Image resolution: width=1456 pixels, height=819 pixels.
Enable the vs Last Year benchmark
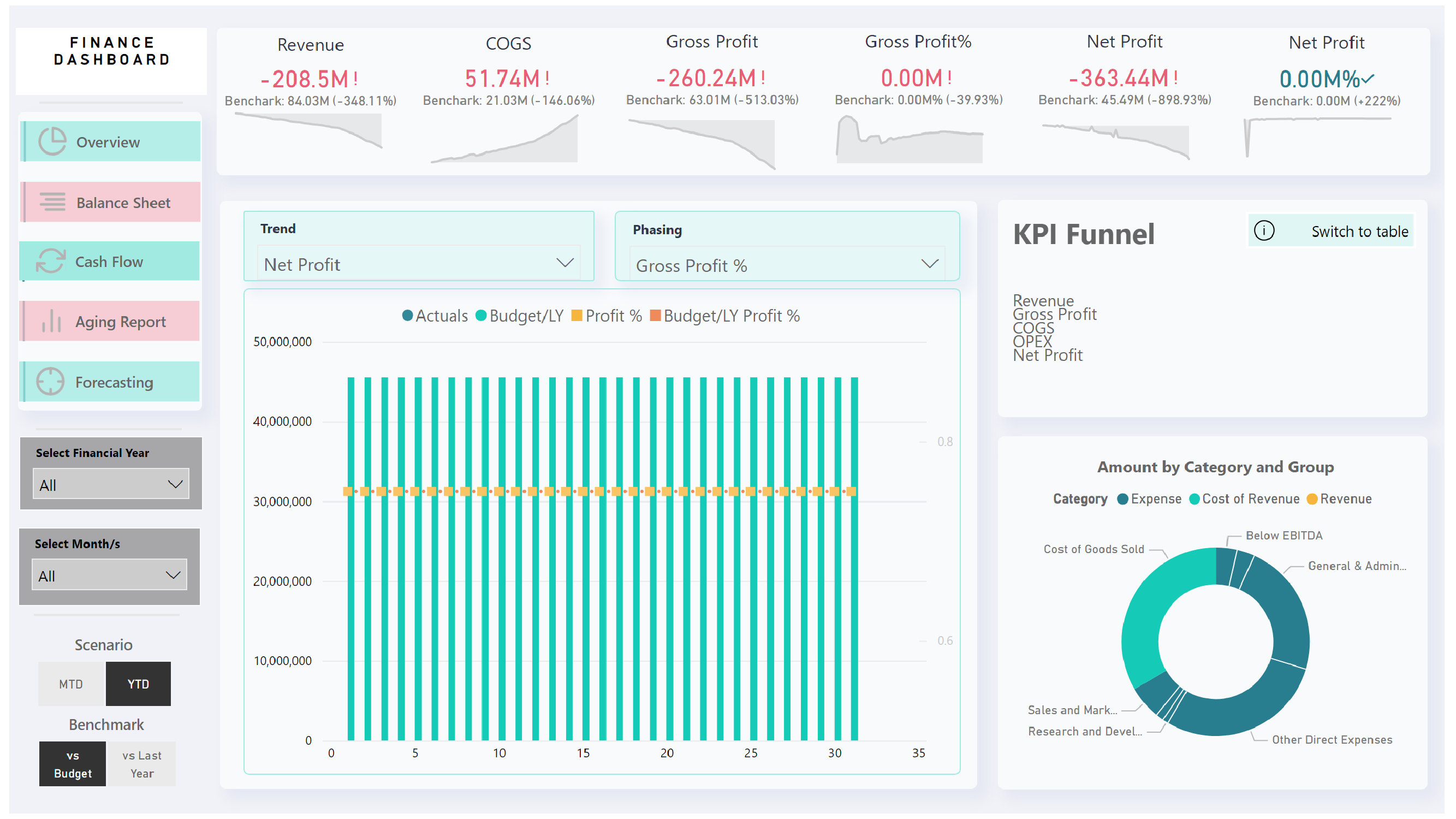(141, 764)
